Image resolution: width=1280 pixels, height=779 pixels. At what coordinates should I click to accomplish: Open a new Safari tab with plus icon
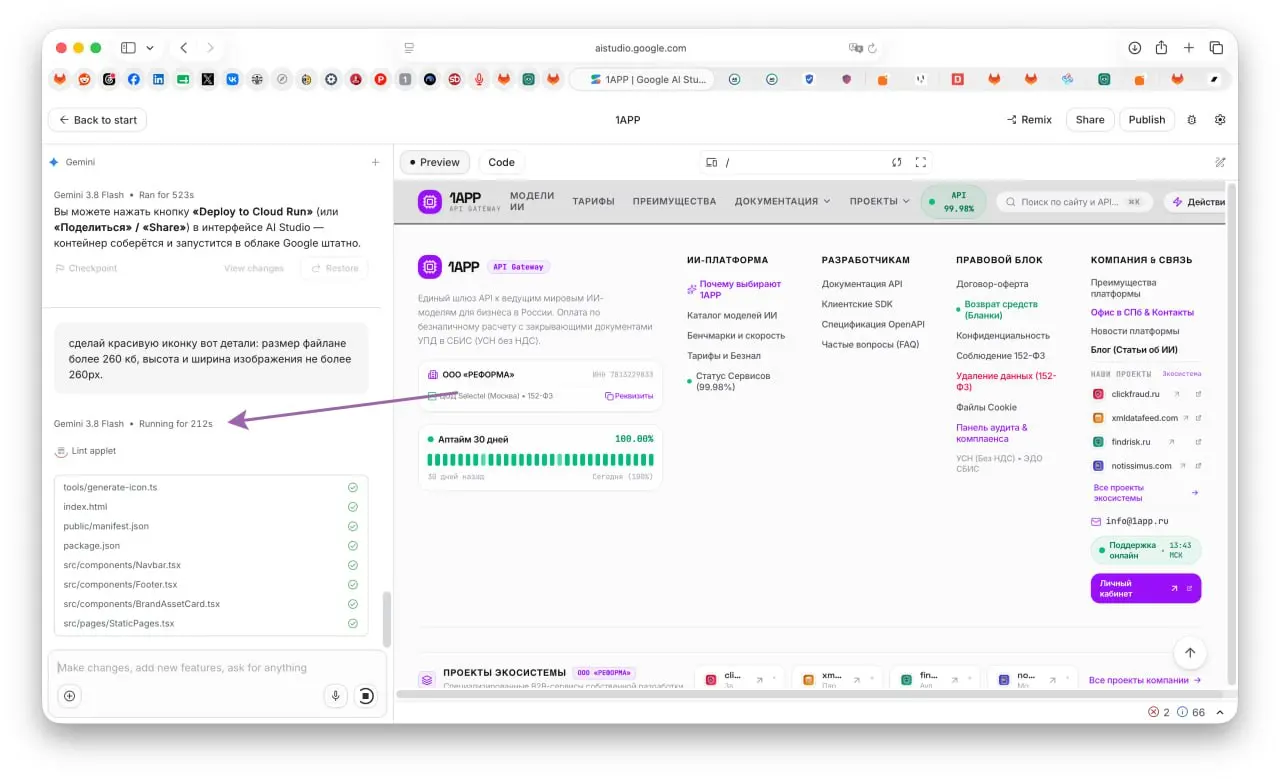(1189, 48)
